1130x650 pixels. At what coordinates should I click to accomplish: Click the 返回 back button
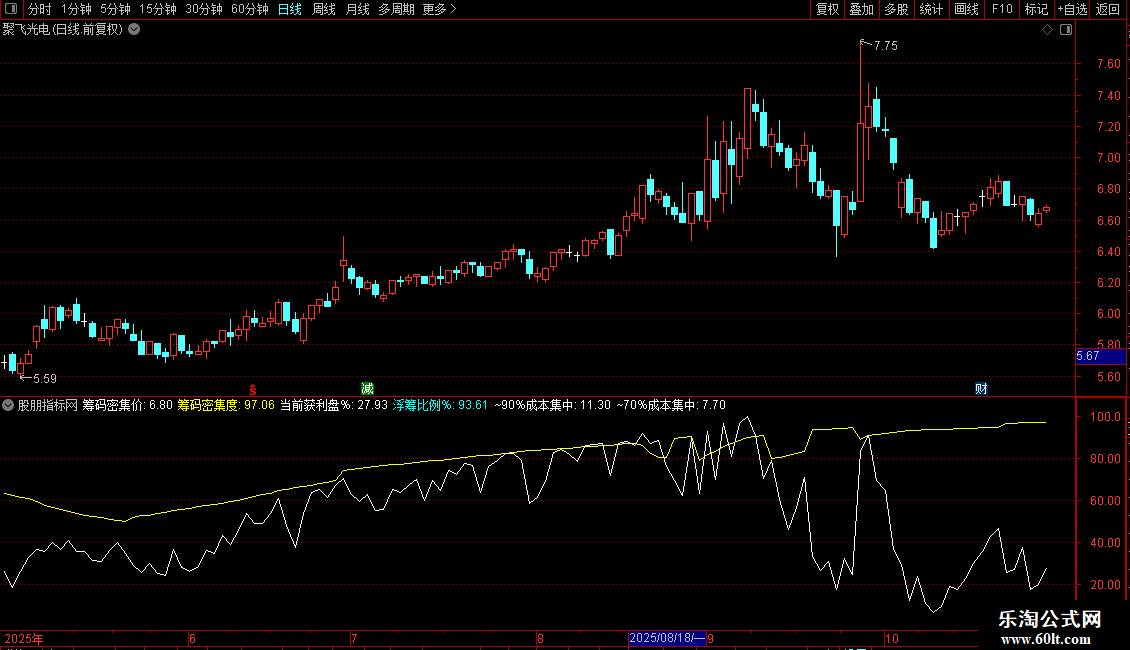[x=1108, y=9]
